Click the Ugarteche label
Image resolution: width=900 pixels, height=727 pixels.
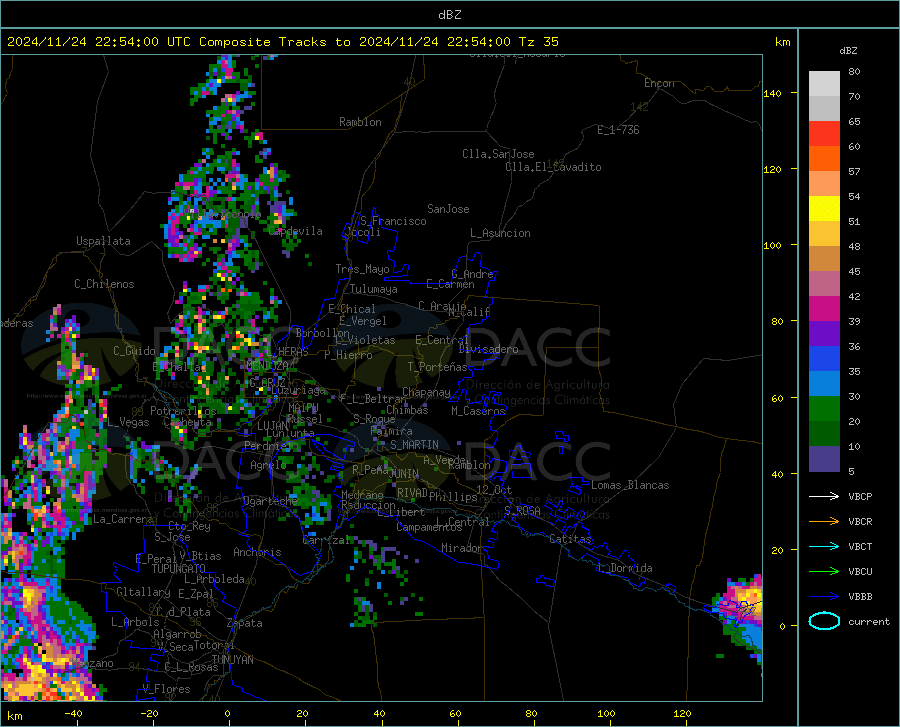pyautogui.click(x=270, y=501)
